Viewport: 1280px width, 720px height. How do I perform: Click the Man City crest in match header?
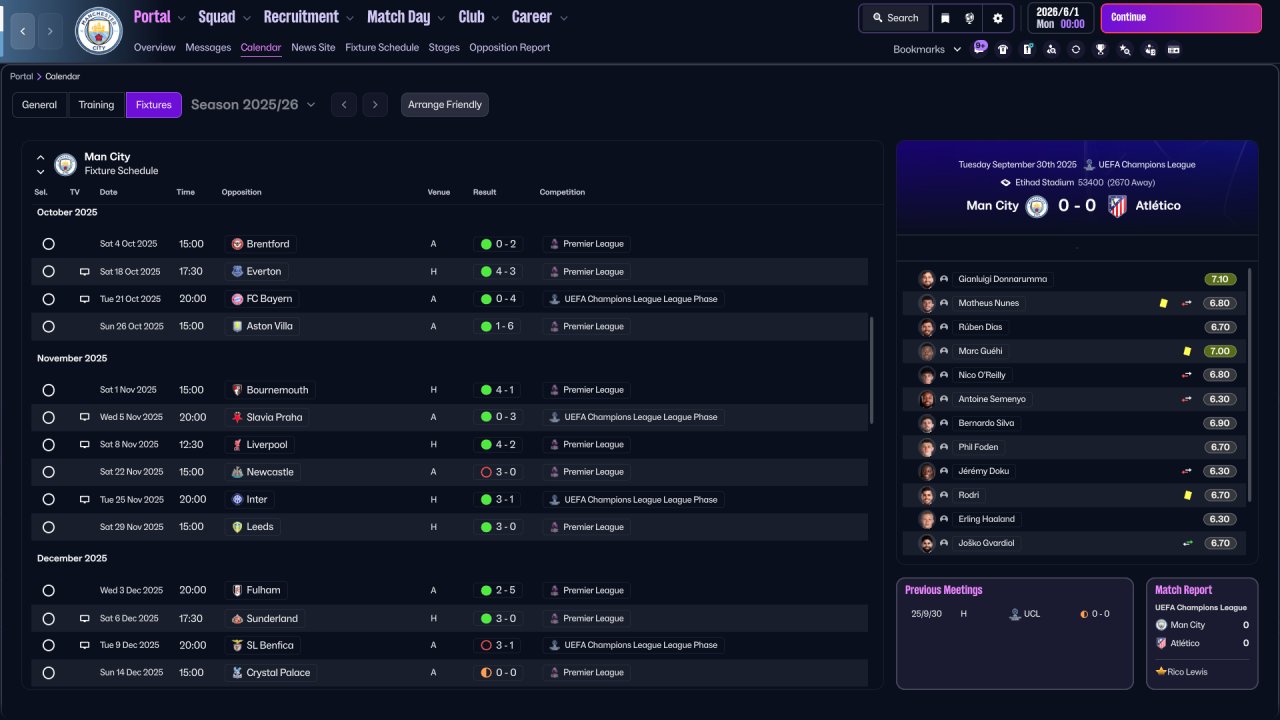(x=1038, y=206)
